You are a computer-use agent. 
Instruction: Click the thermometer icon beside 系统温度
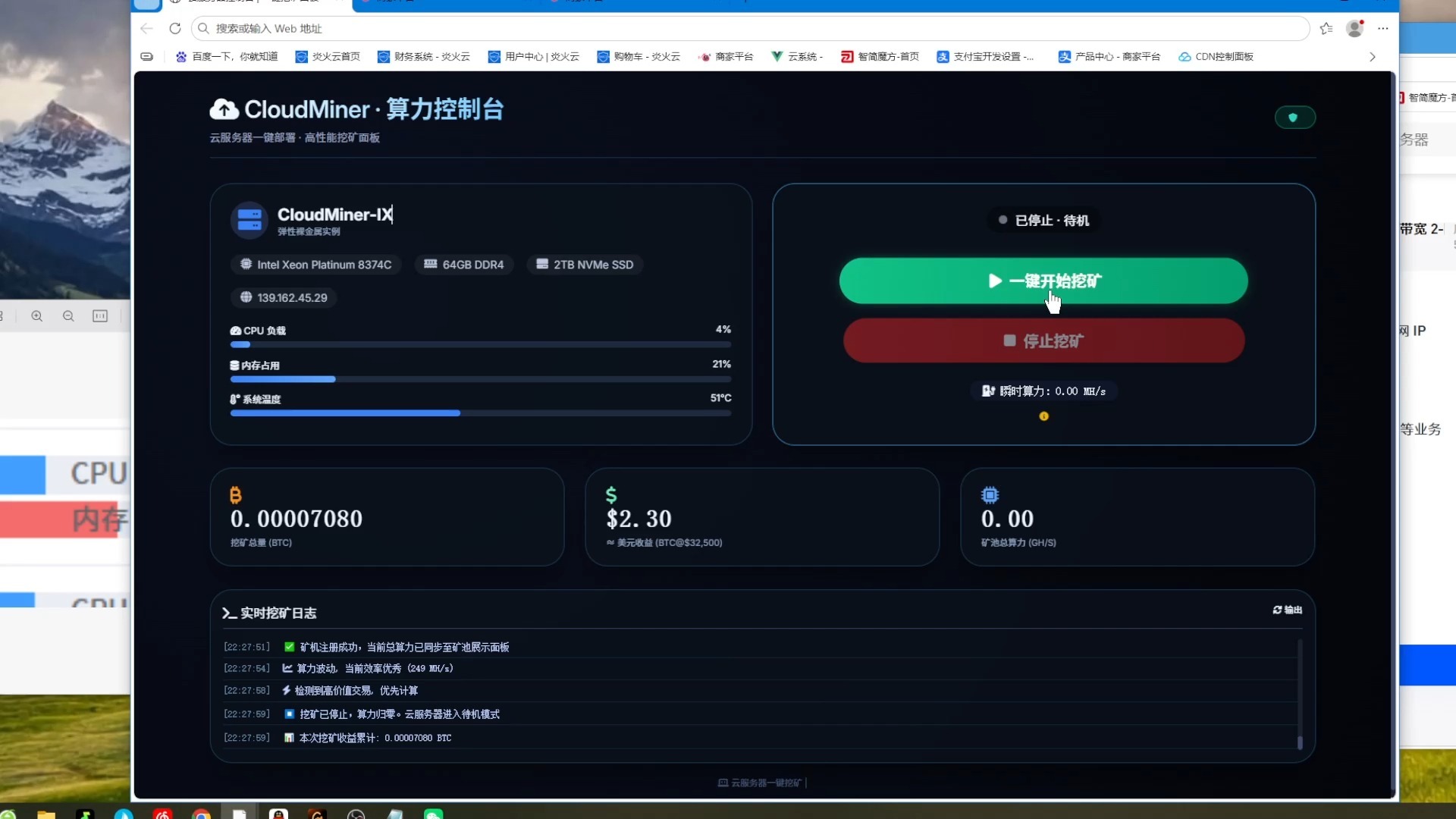235,400
